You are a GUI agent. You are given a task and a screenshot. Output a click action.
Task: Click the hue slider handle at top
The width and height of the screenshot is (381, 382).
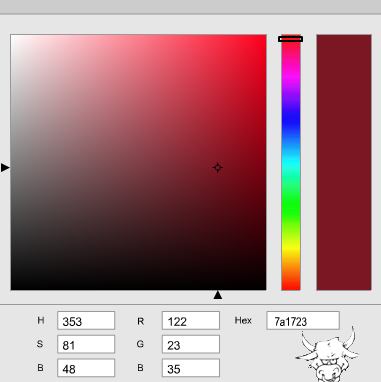(291, 39)
